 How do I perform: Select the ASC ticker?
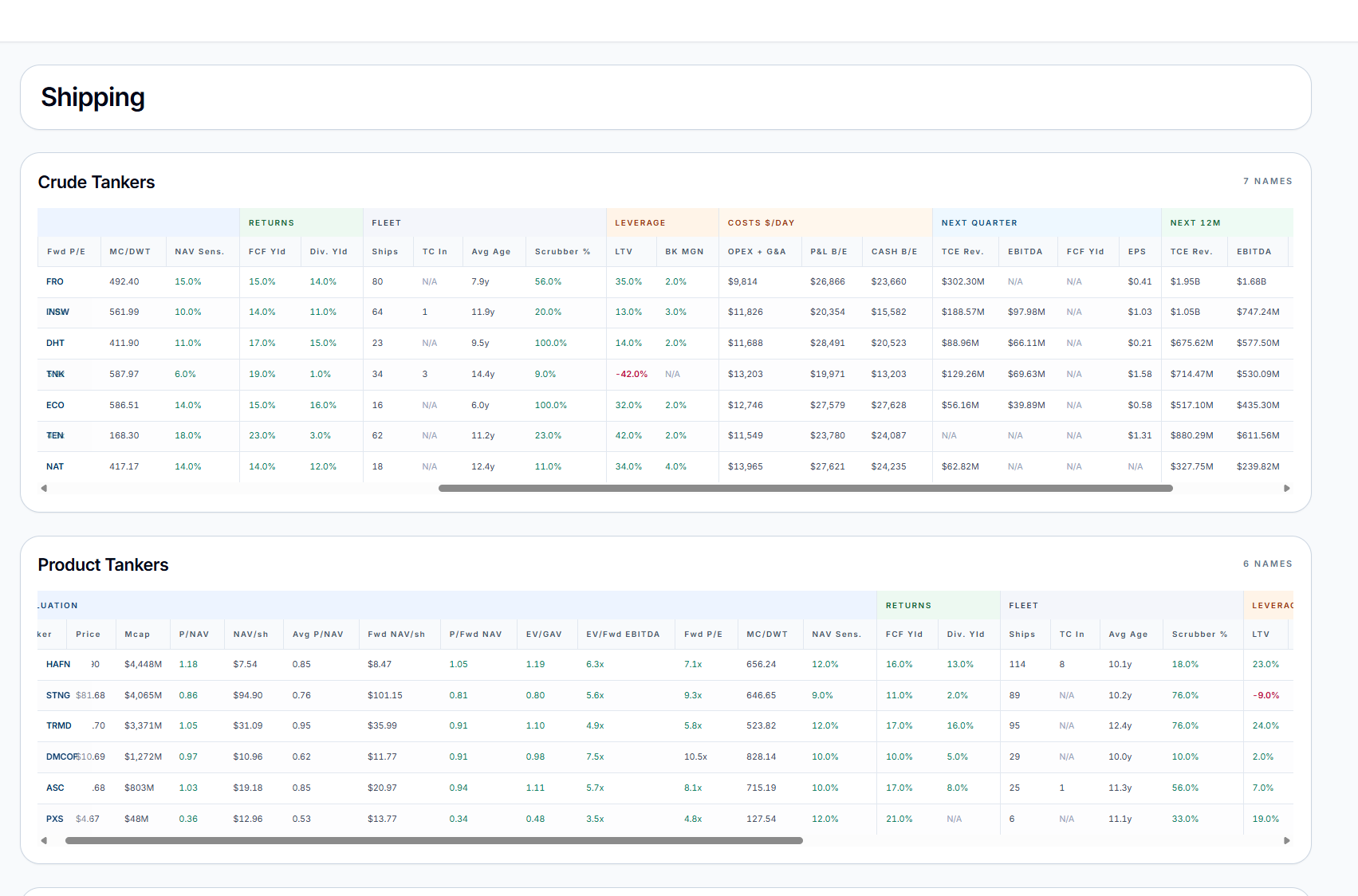click(55, 788)
